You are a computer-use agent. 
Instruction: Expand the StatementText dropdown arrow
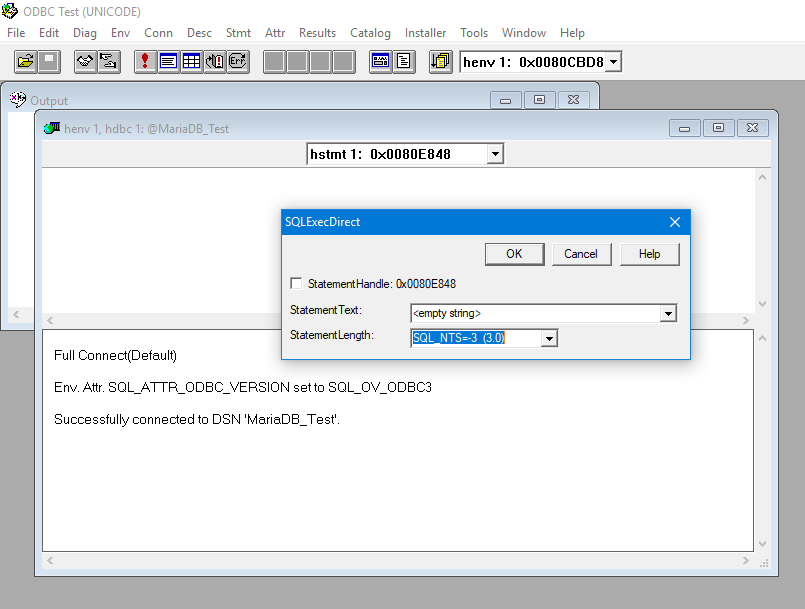[x=668, y=314]
